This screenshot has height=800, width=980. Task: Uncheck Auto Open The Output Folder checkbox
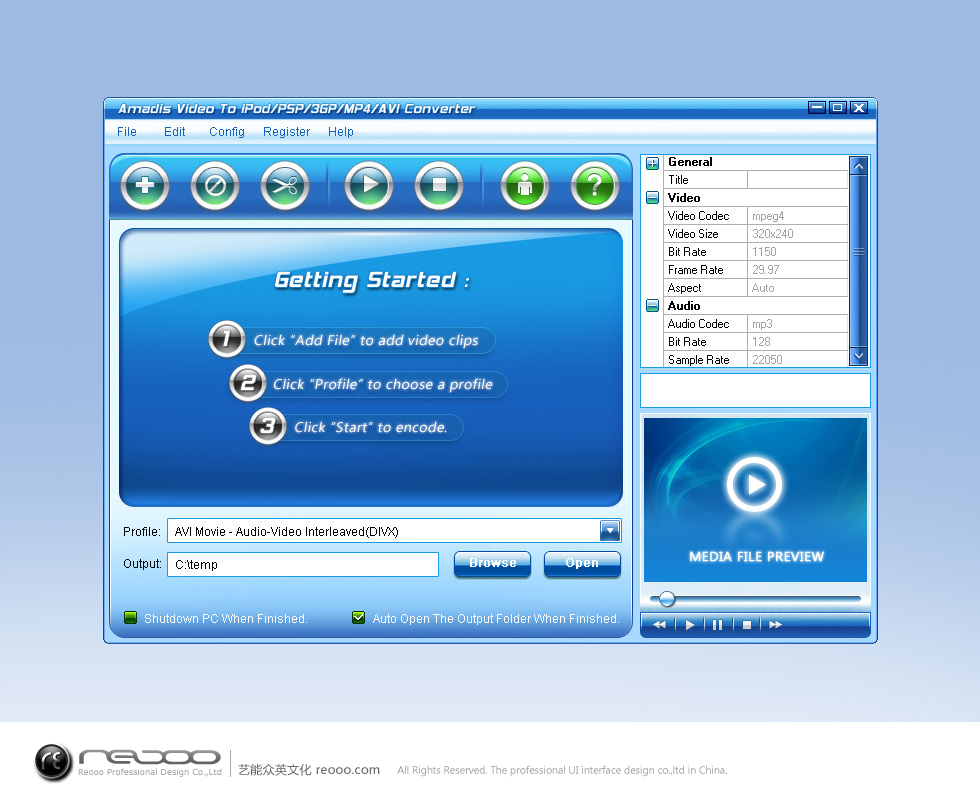(359, 618)
